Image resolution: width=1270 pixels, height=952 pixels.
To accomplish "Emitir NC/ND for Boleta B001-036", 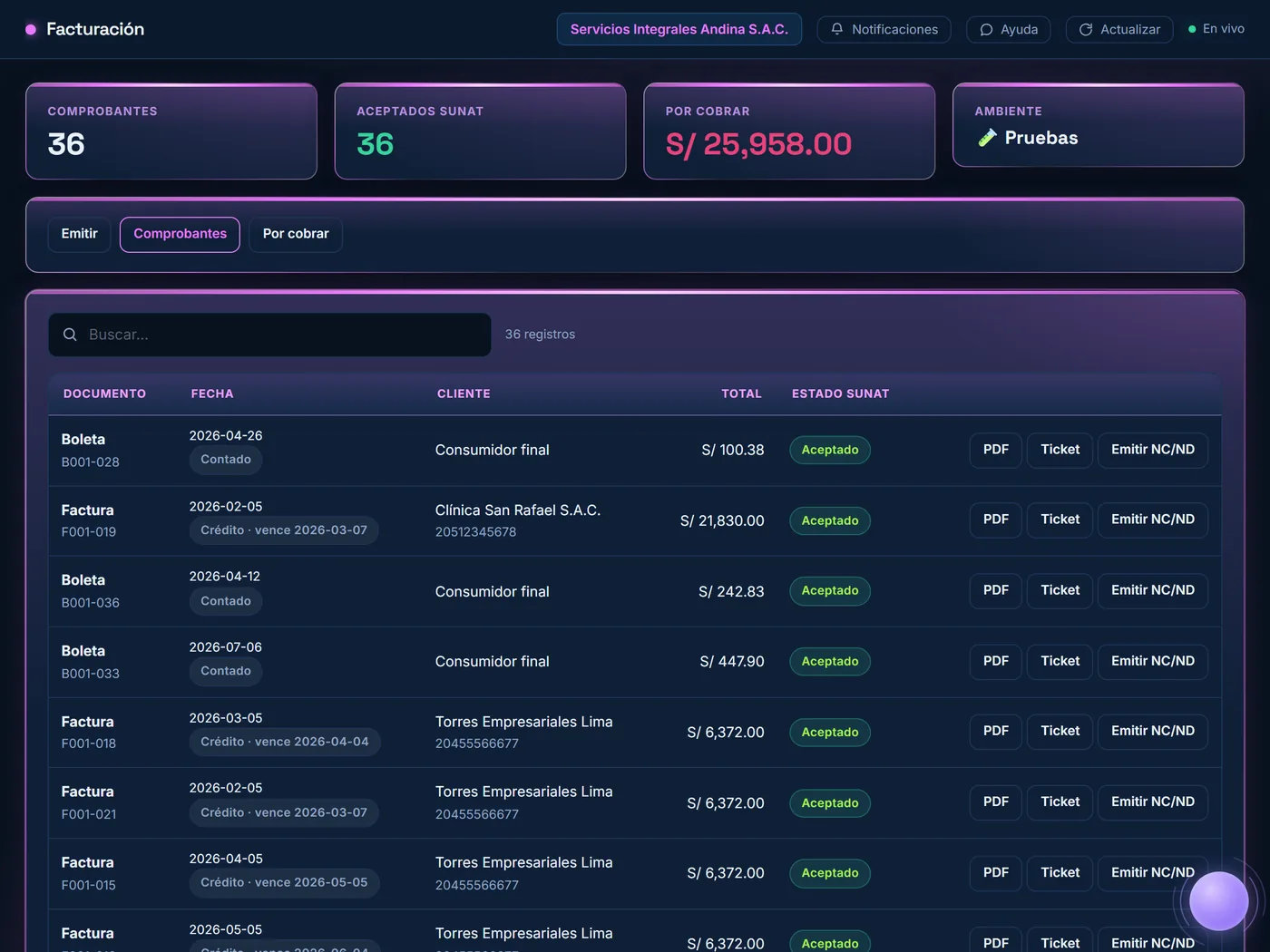I will point(1153,590).
